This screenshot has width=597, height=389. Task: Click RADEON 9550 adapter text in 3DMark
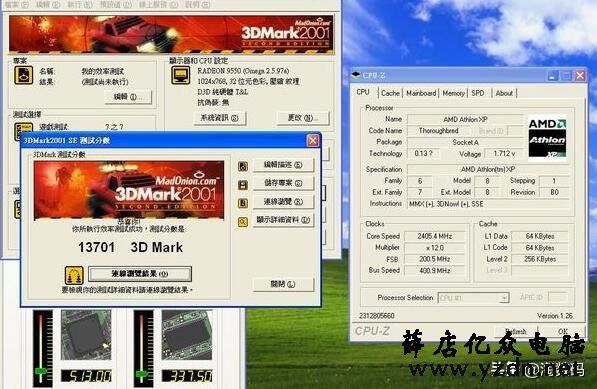pos(243,71)
